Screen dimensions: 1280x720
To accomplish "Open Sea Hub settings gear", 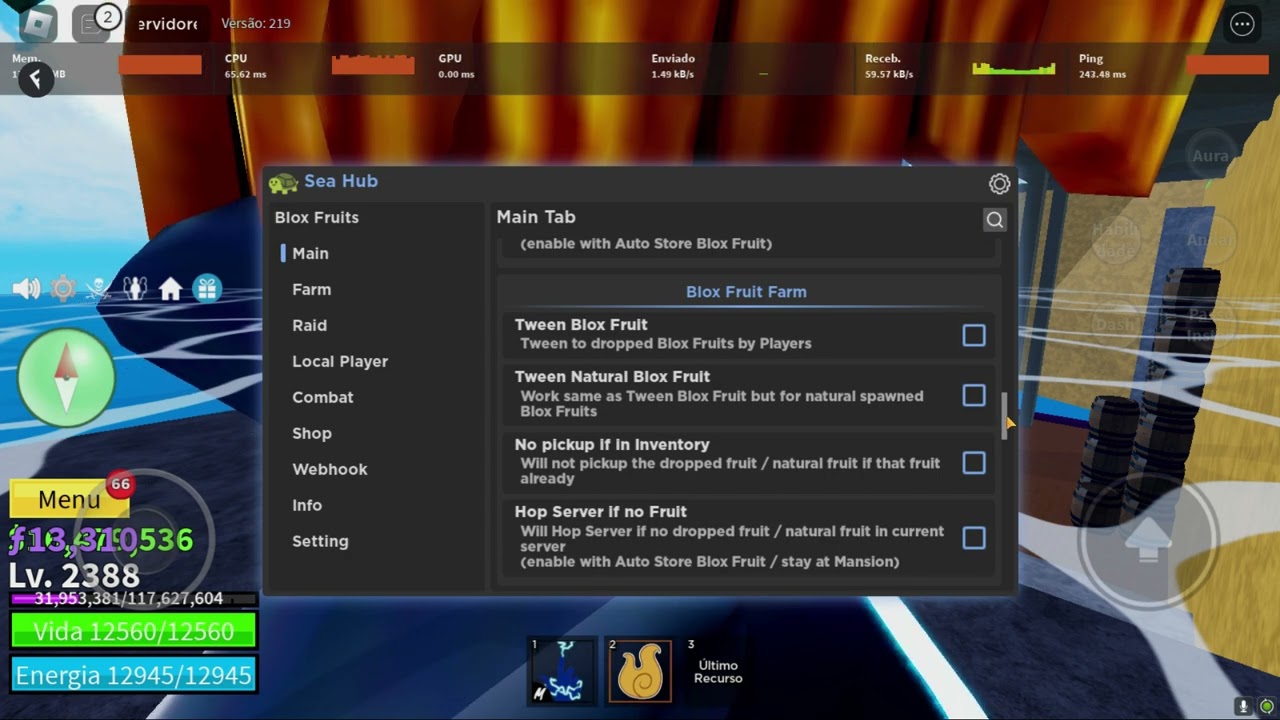I will pyautogui.click(x=999, y=184).
